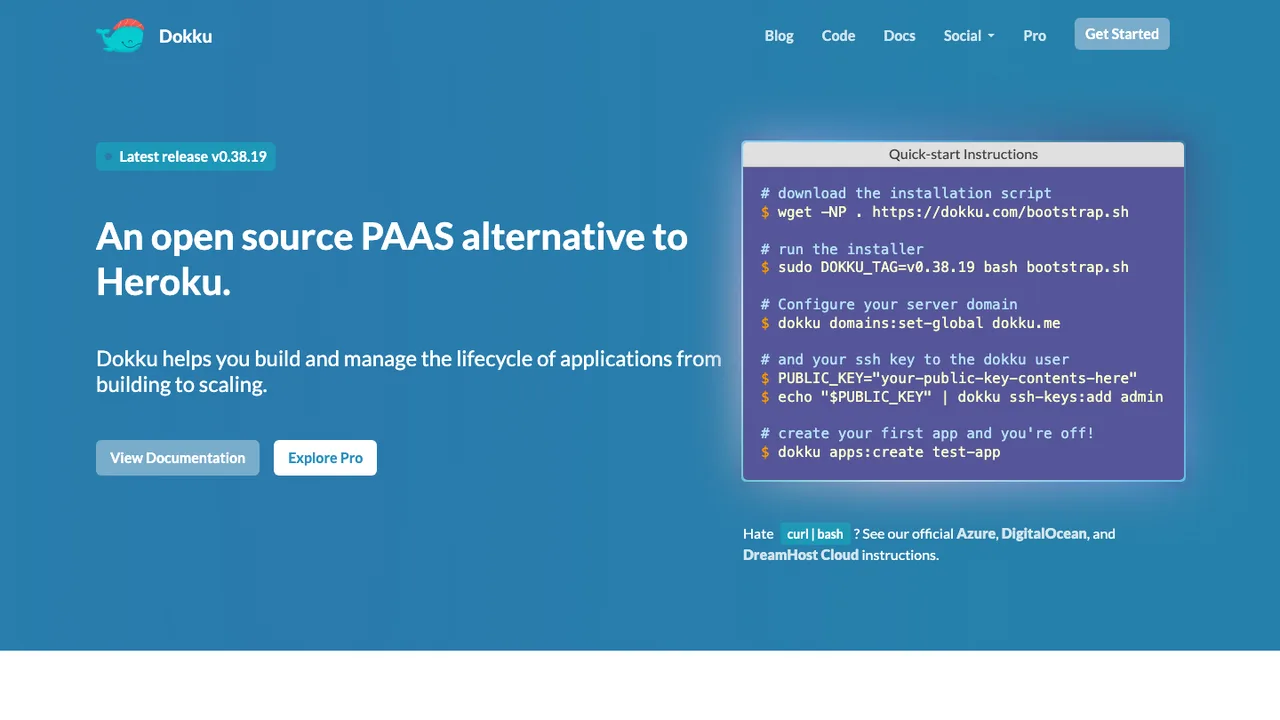Click the Explore Pro button

[325, 458]
